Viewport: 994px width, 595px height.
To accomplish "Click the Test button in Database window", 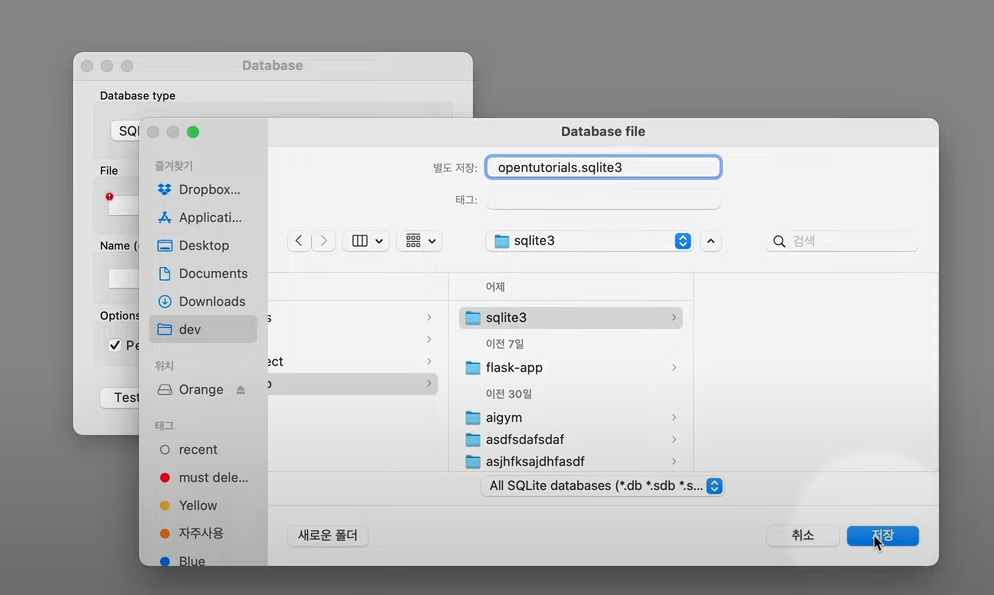I will (120, 397).
